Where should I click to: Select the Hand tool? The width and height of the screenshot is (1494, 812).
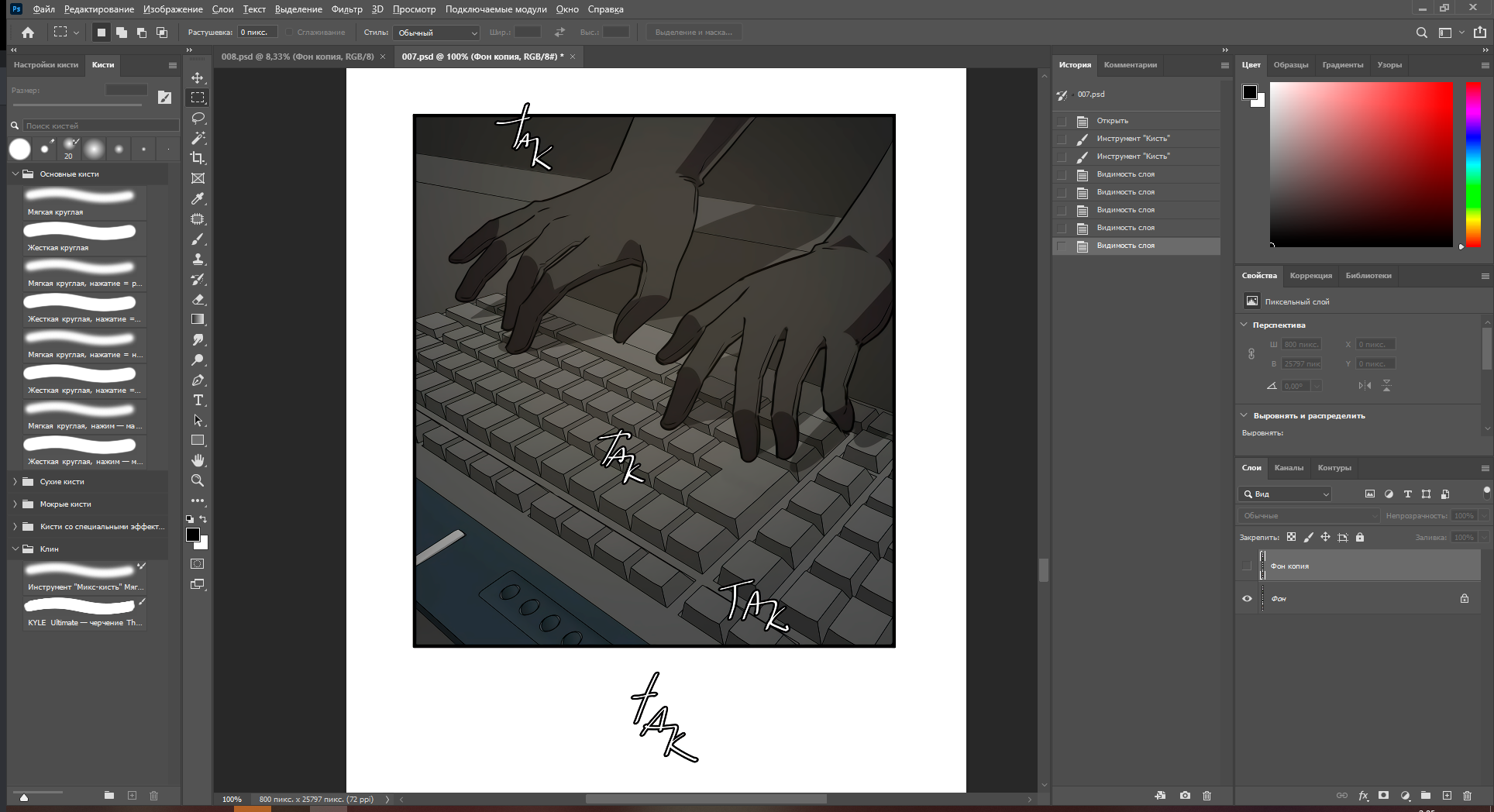click(198, 460)
